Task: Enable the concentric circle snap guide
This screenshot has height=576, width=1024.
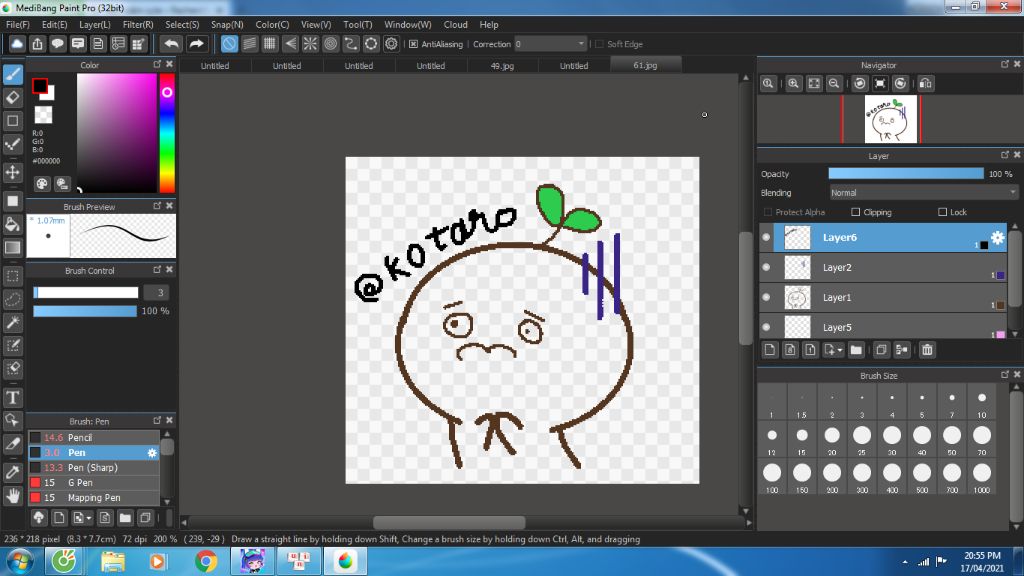Action: [330, 44]
